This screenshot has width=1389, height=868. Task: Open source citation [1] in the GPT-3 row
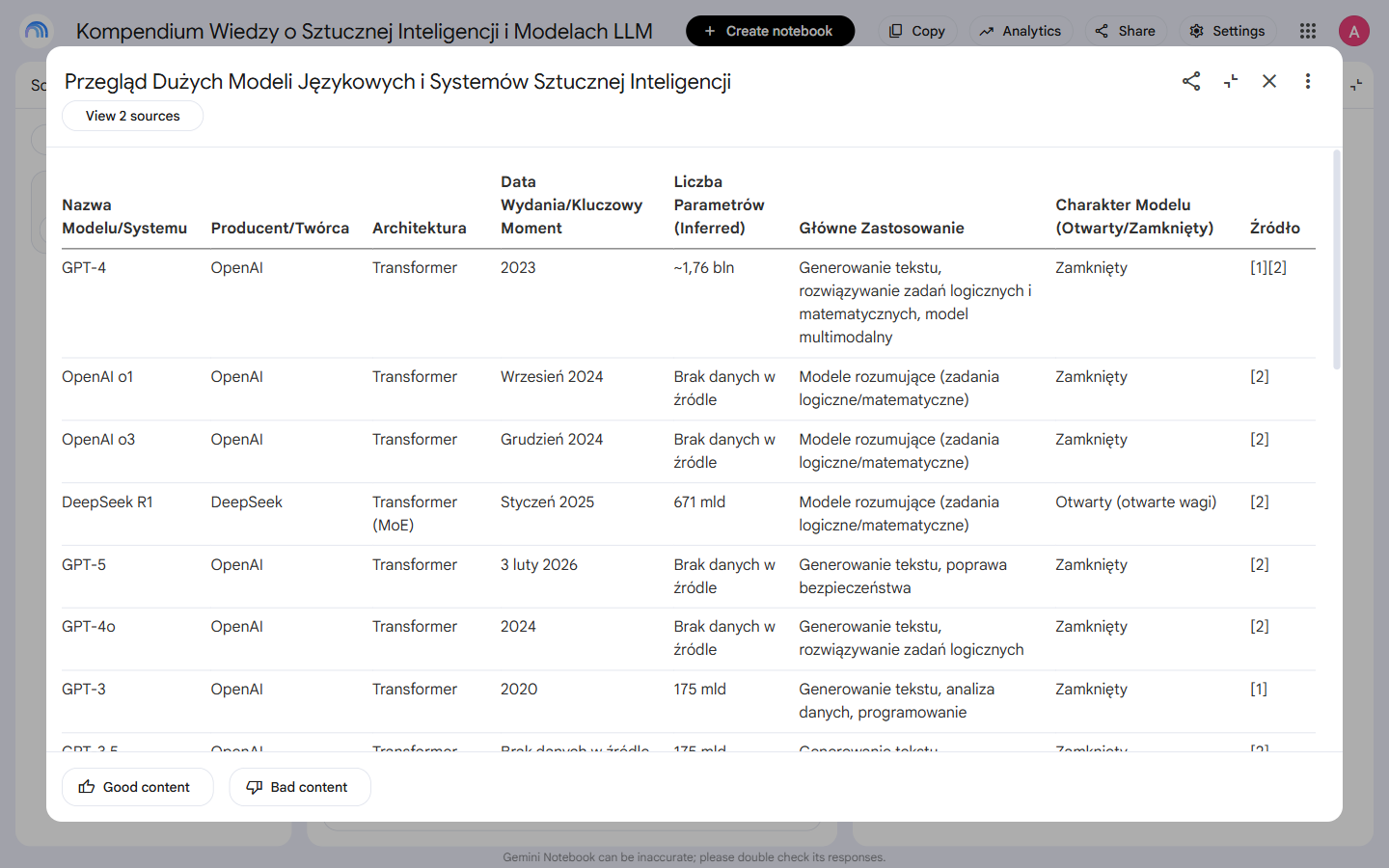tap(1259, 689)
